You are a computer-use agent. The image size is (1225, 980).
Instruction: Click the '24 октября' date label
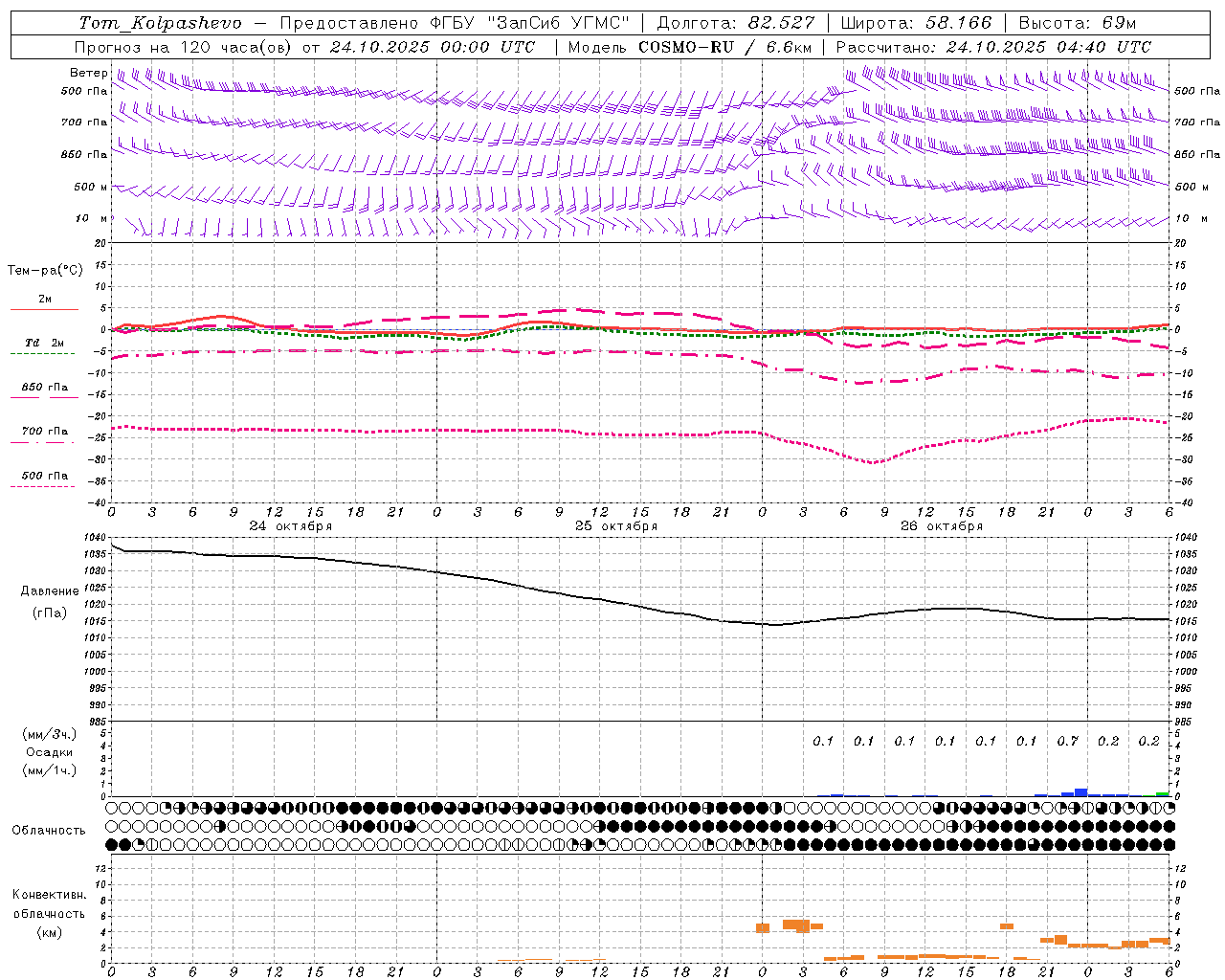click(291, 526)
